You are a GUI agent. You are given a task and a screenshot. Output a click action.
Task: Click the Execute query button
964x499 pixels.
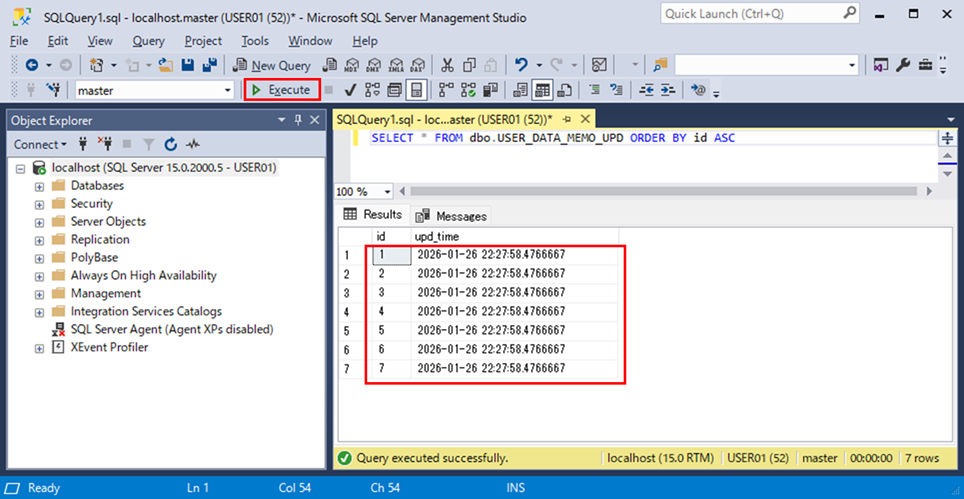(281, 90)
